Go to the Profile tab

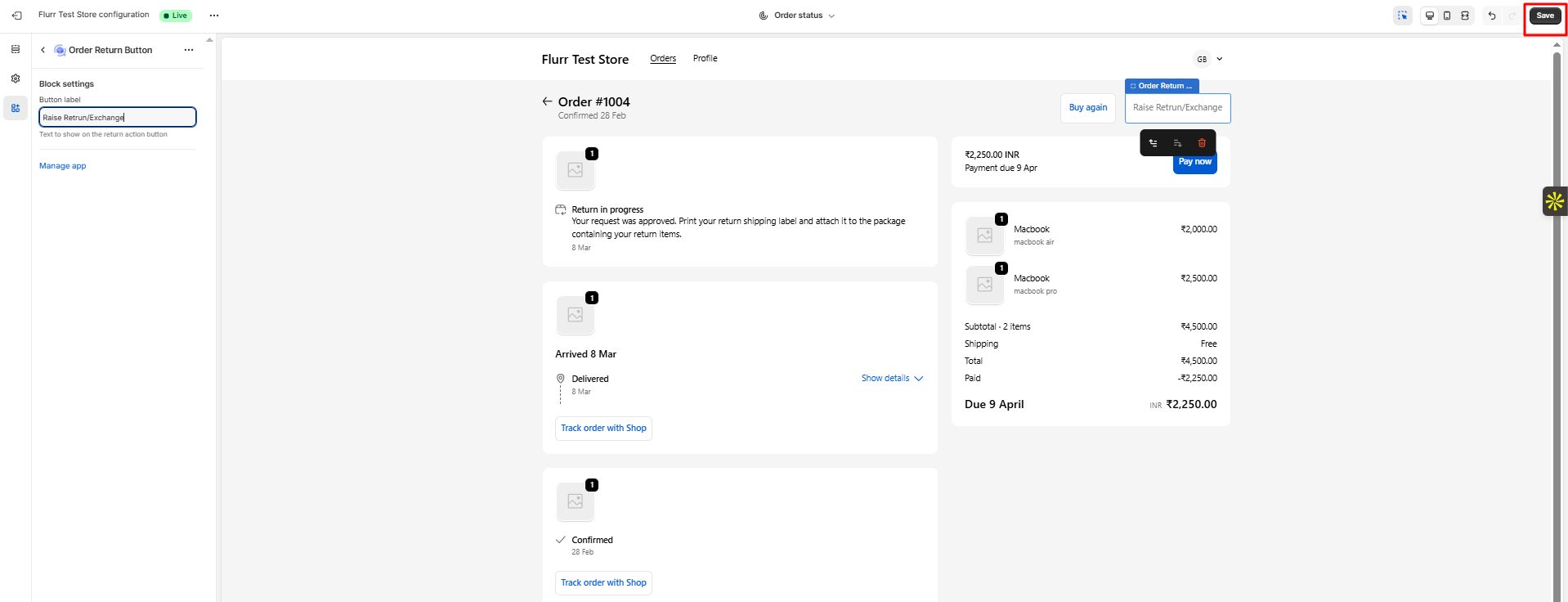click(x=705, y=58)
